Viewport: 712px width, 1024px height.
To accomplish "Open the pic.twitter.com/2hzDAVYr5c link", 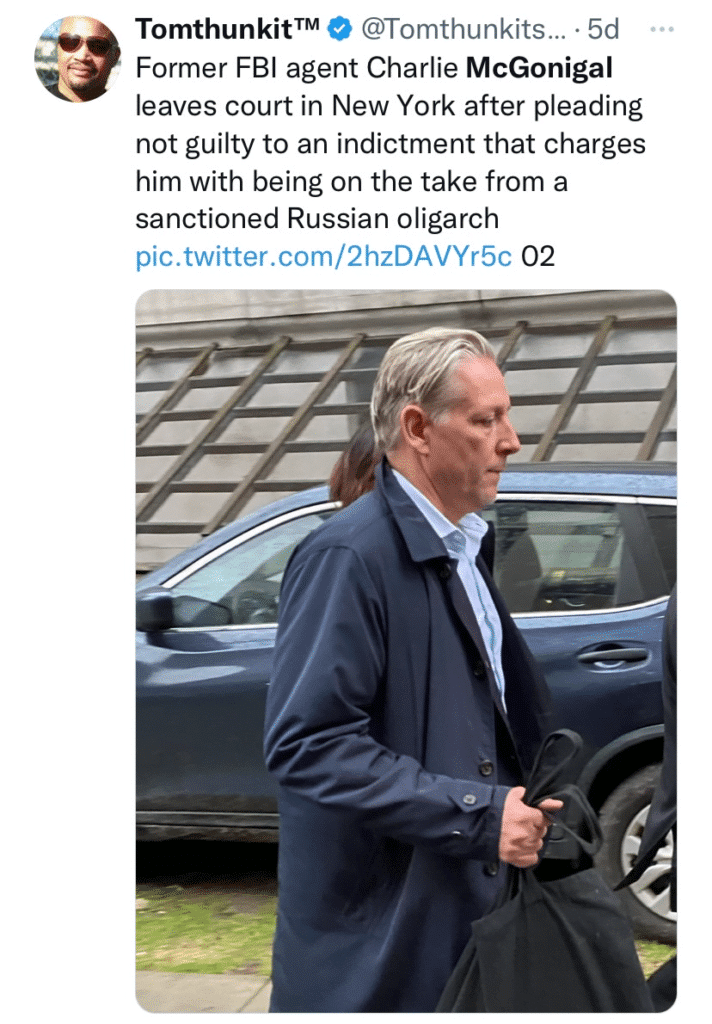I will point(323,257).
